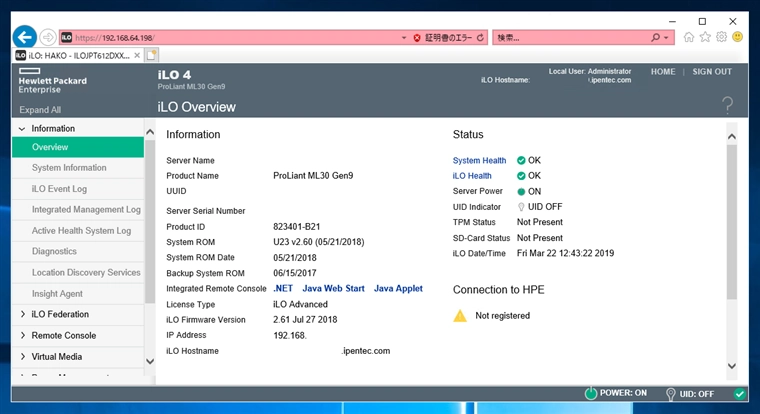Open System Information page
The width and height of the screenshot is (760, 414).
(78, 168)
